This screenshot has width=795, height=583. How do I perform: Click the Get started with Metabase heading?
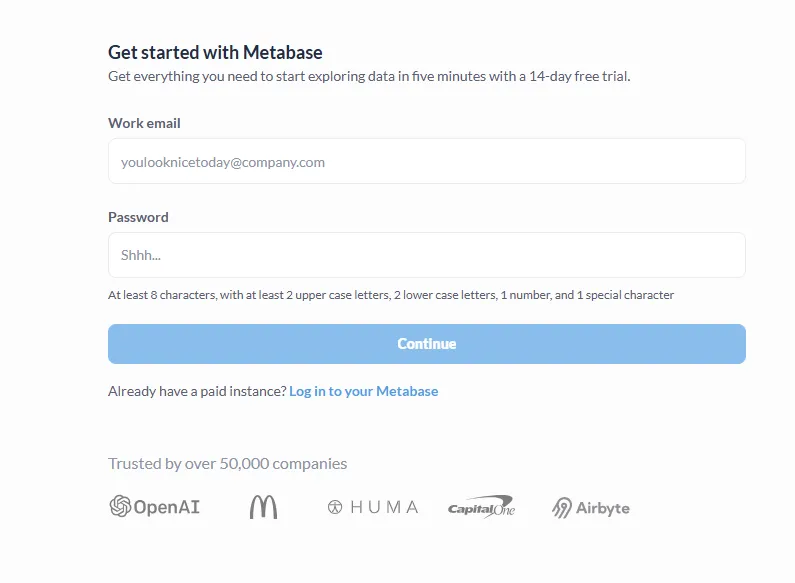click(215, 52)
